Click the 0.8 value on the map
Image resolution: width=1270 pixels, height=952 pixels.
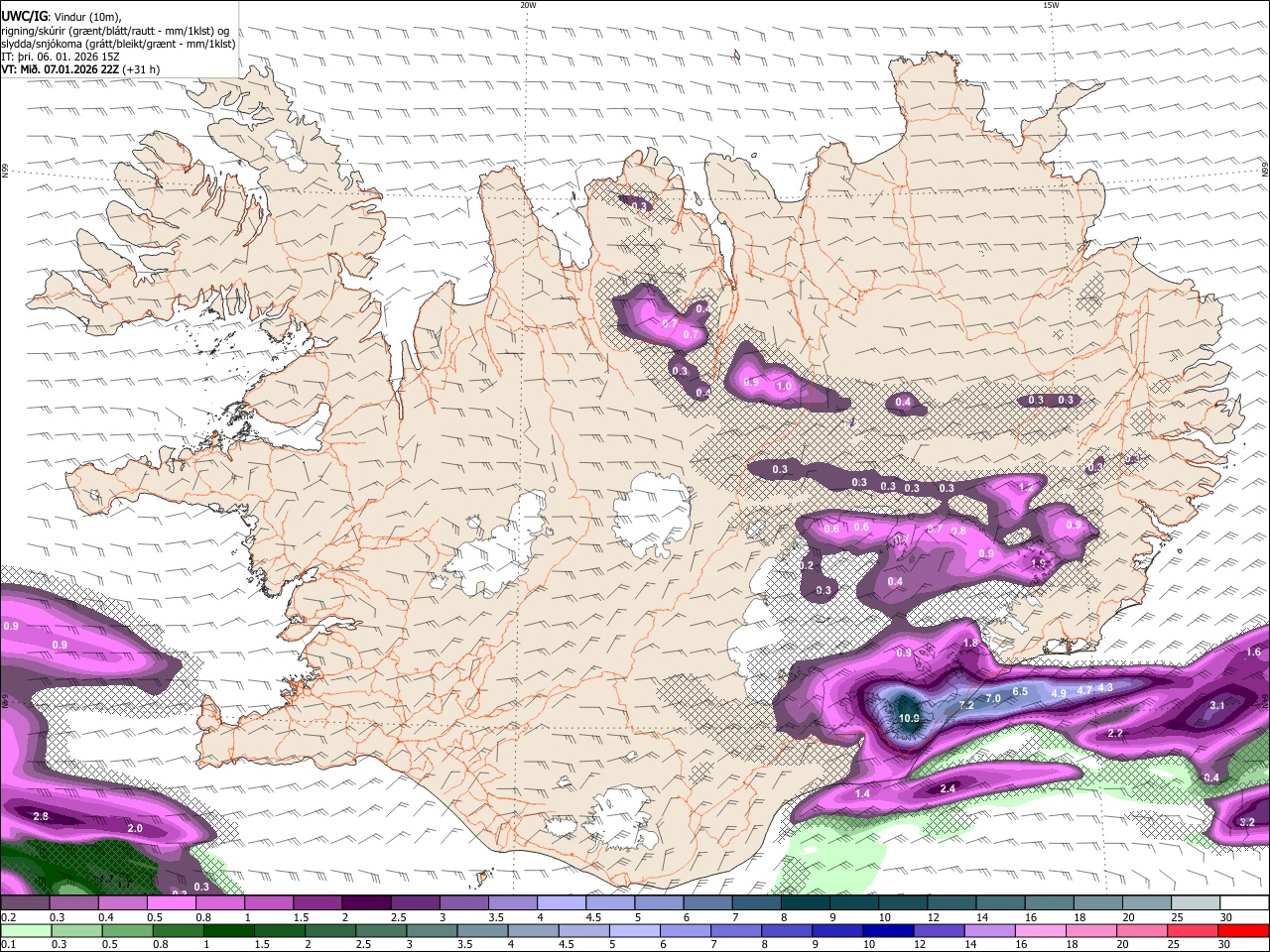(958, 531)
